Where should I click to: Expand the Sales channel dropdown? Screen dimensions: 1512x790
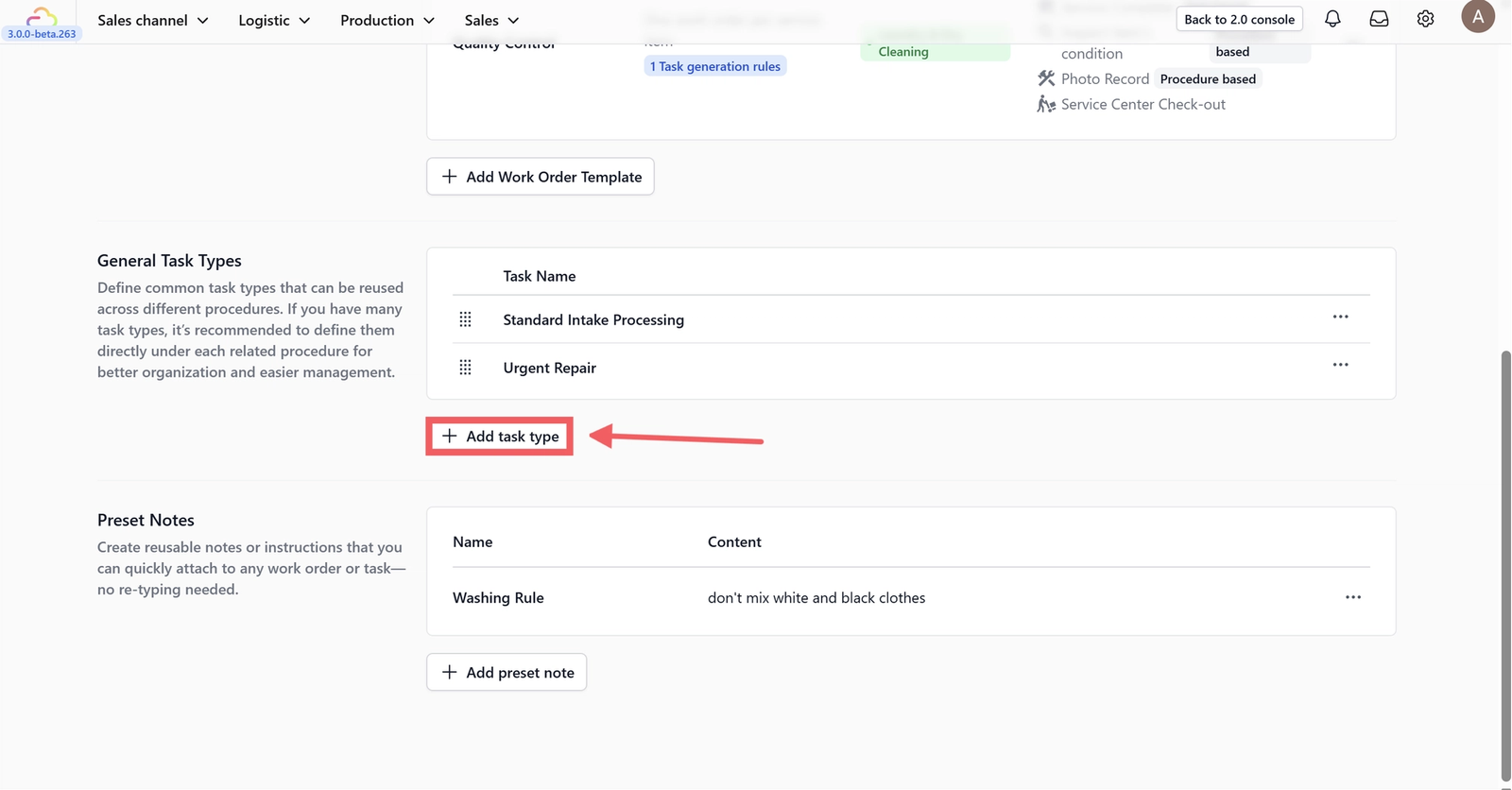point(153,20)
